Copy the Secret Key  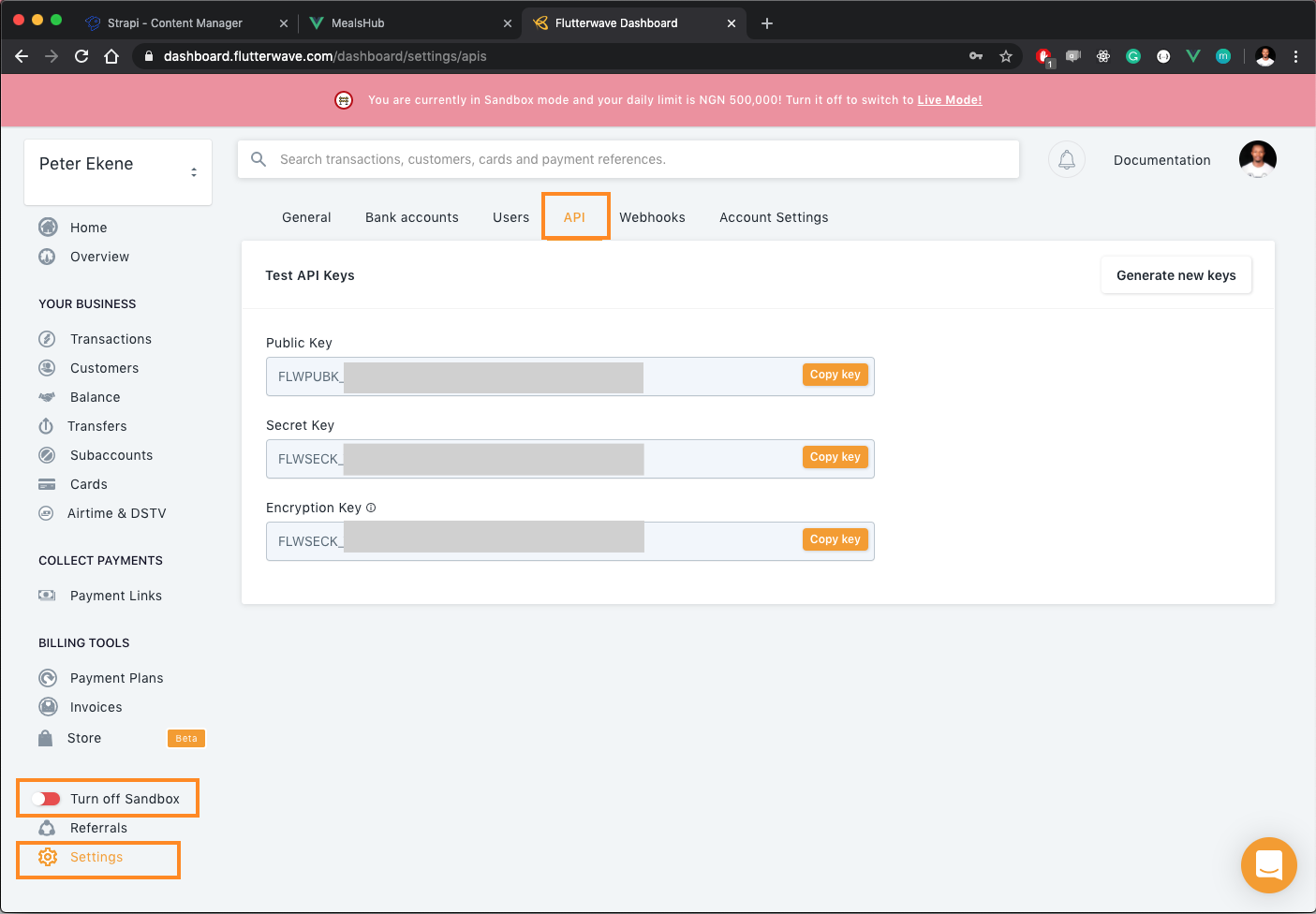(835, 457)
